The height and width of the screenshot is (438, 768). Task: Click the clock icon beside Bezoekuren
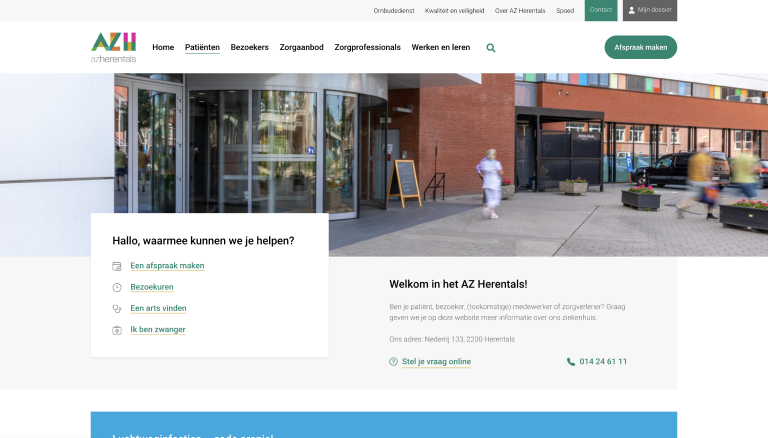click(x=117, y=288)
